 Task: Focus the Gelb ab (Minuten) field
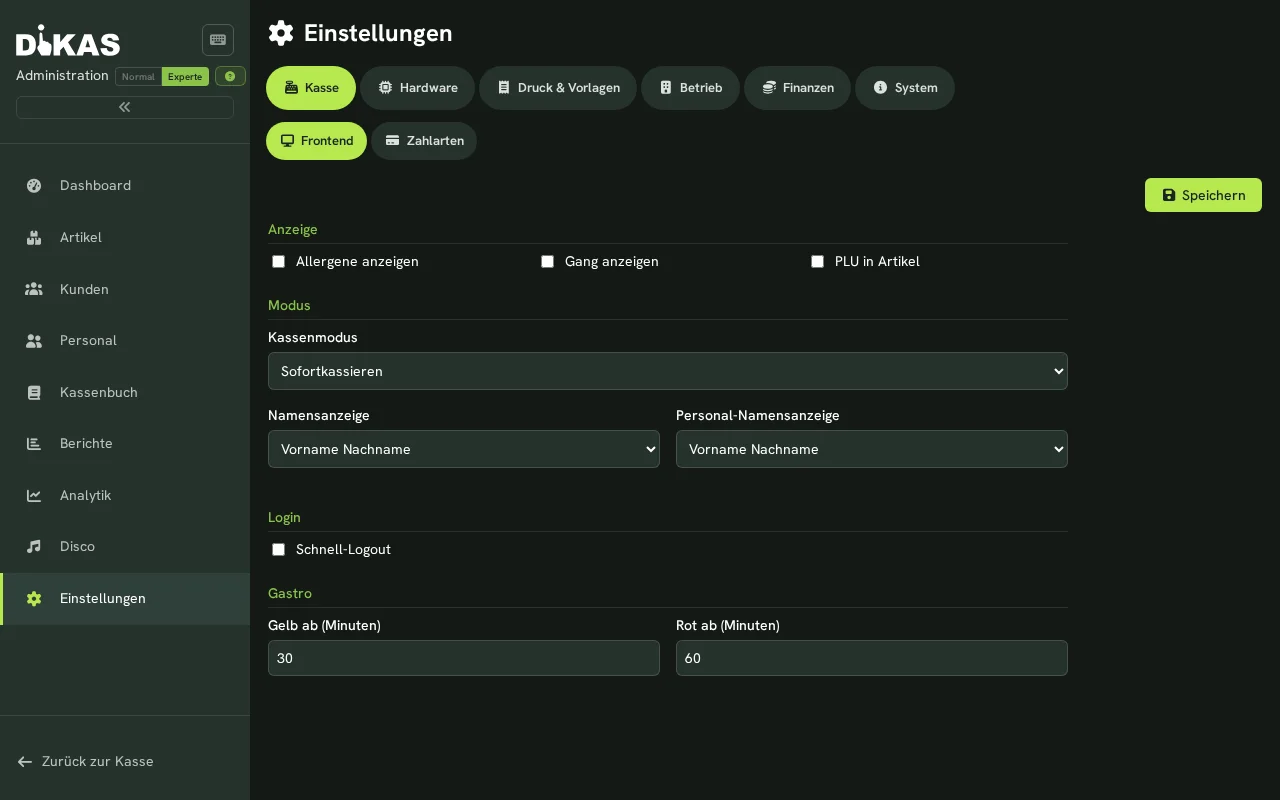[464, 658]
